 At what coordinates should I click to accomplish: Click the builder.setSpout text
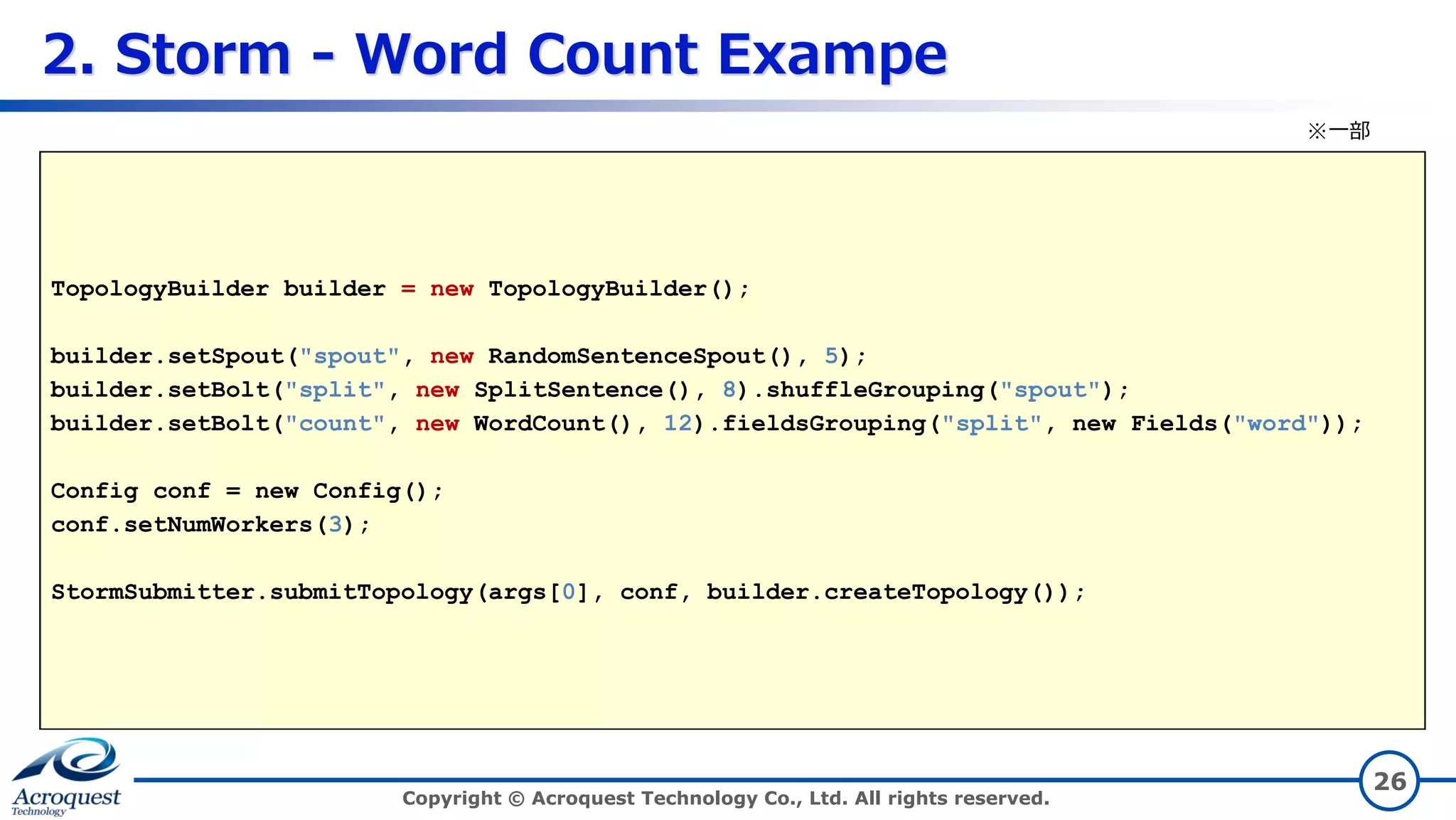(x=167, y=356)
